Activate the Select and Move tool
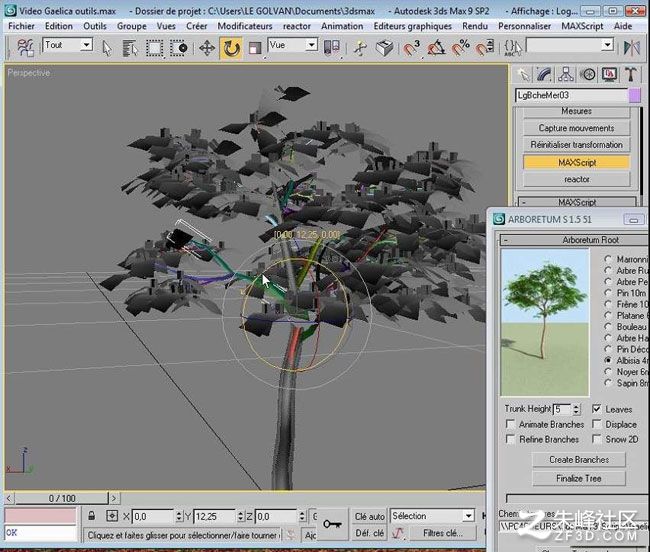 (x=207, y=48)
